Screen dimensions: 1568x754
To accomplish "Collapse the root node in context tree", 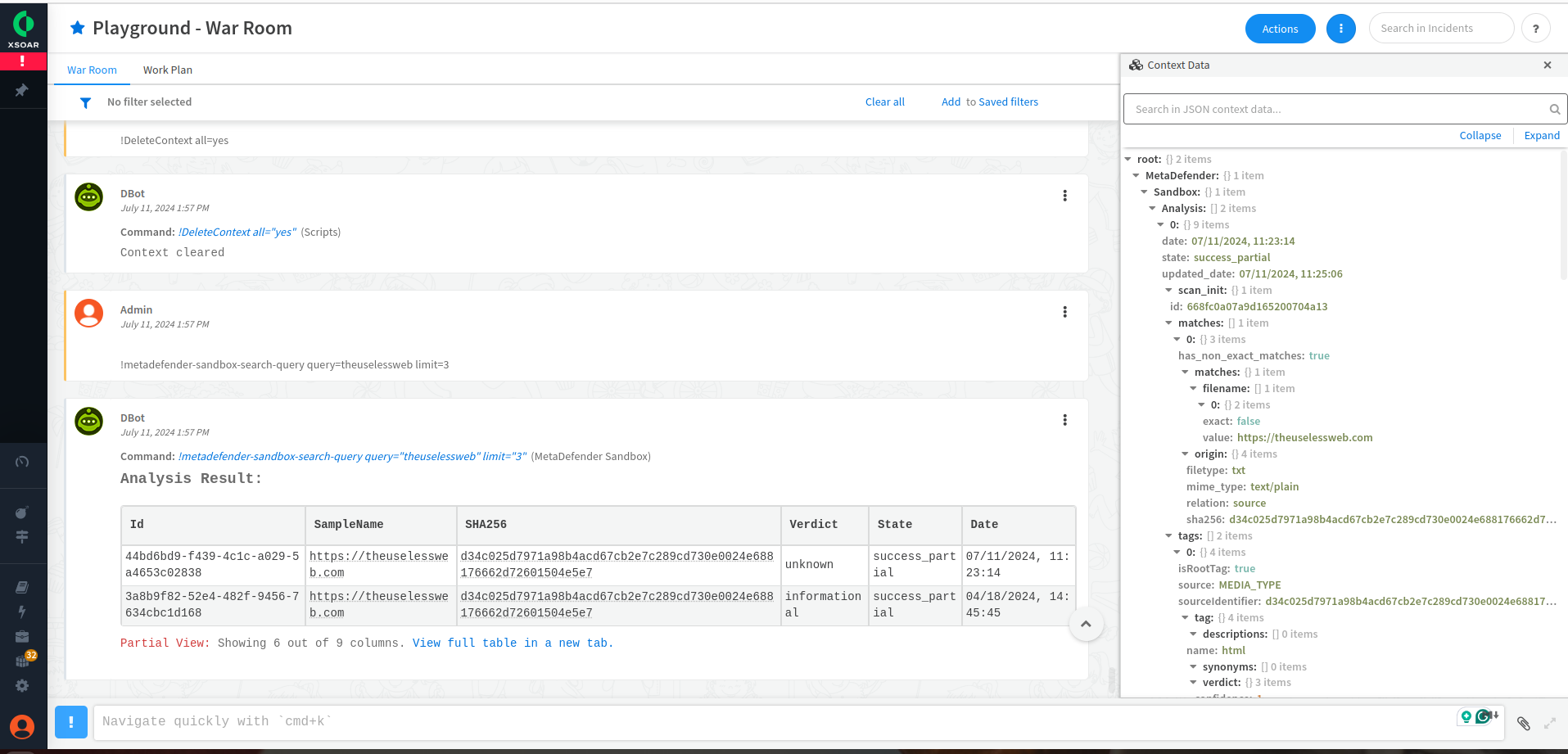I will pyautogui.click(x=1128, y=160).
